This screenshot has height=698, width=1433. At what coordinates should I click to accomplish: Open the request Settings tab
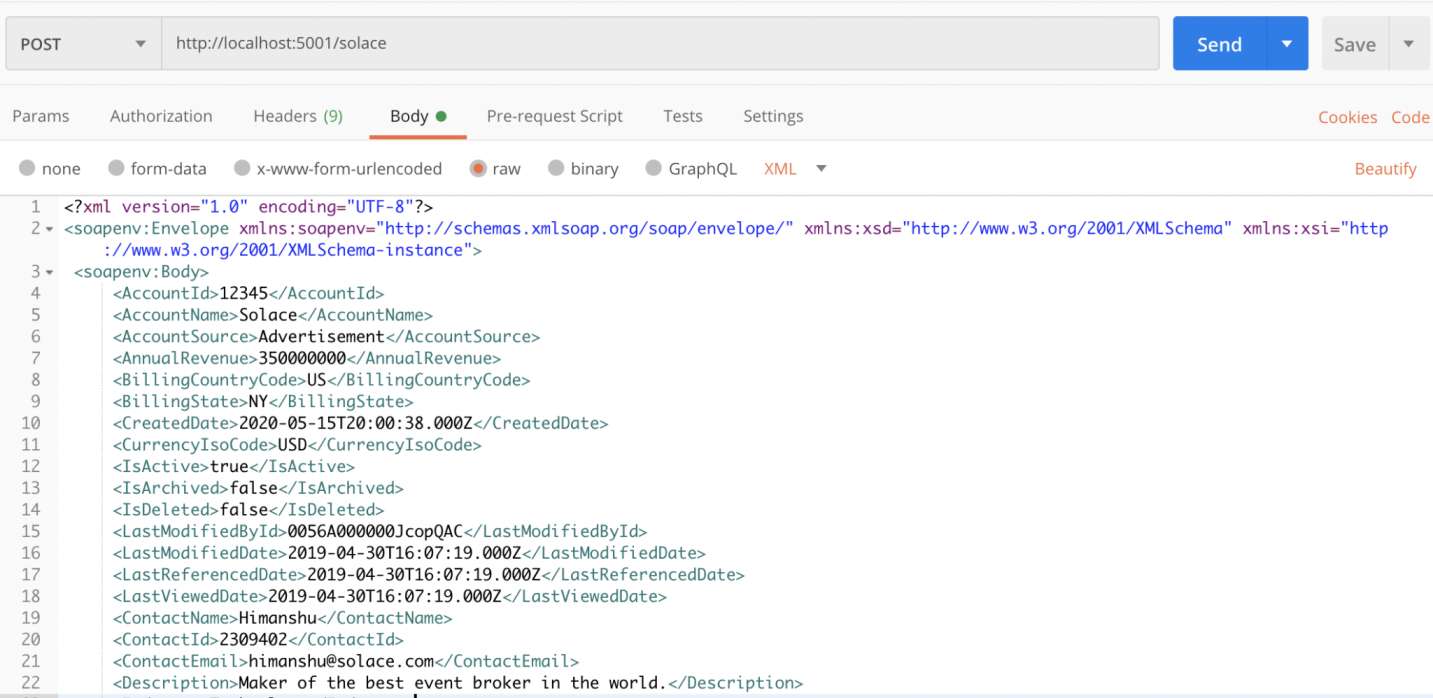click(x=773, y=116)
